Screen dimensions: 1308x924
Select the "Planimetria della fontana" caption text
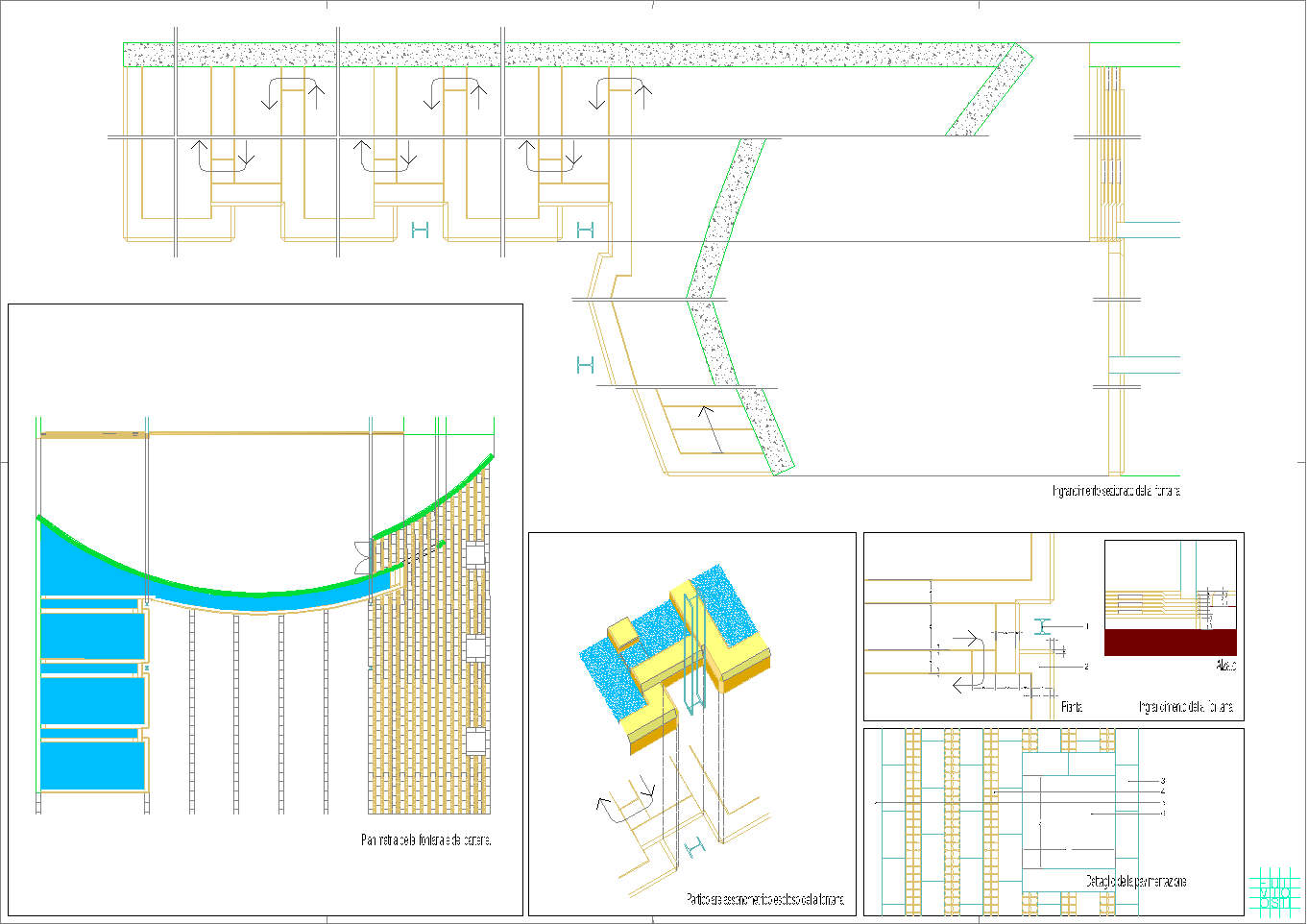[x=425, y=839]
